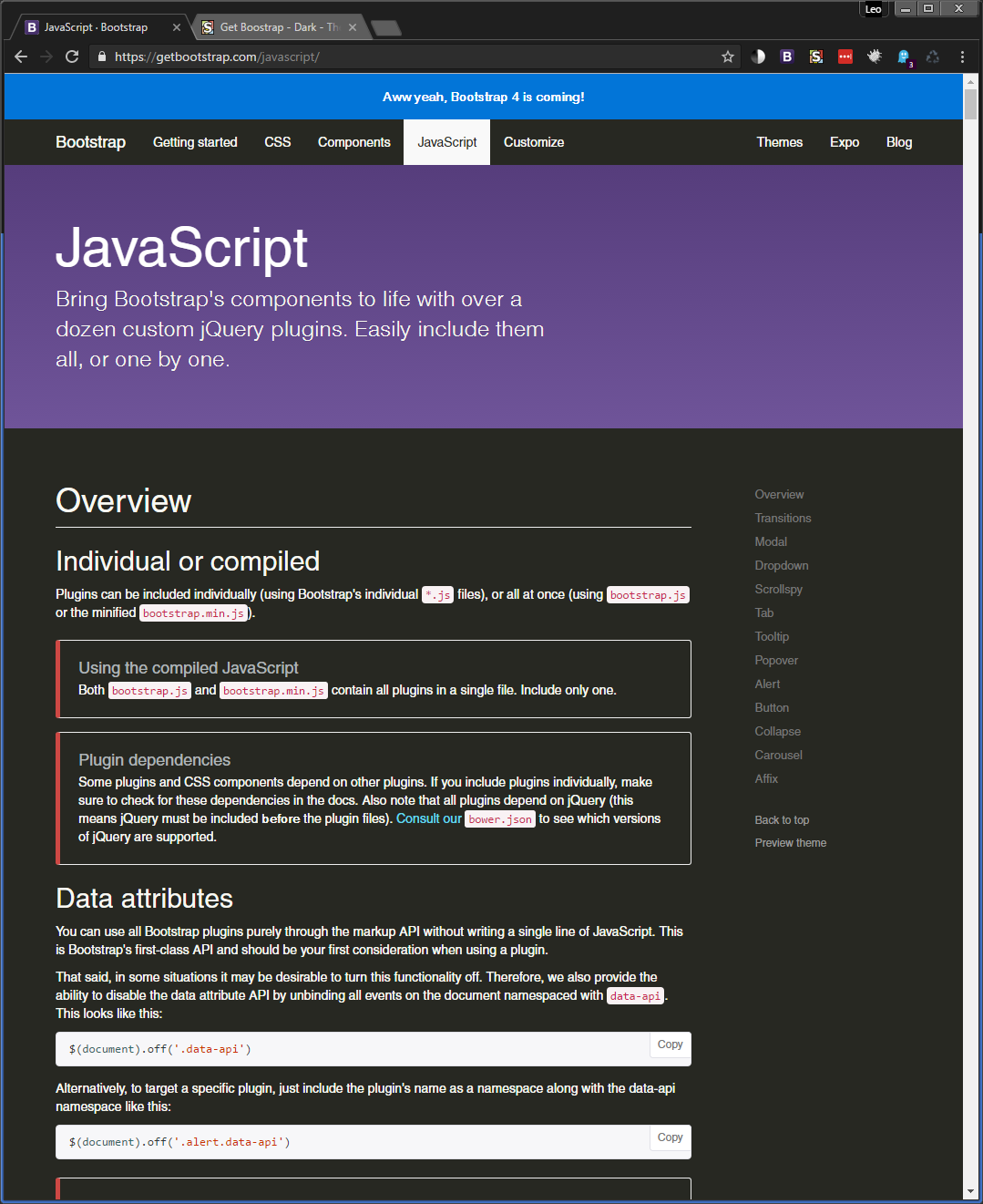Click the Preview theme link

pyautogui.click(x=791, y=843)
